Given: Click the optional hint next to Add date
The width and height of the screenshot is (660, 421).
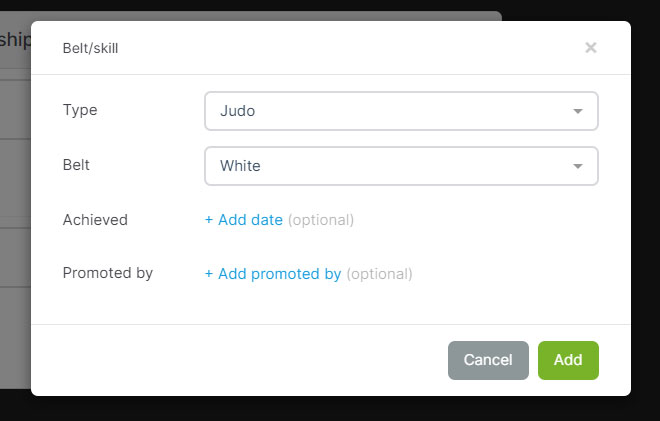Looking at the screenshot, I should pyautogui.click(x=321, y=220).
